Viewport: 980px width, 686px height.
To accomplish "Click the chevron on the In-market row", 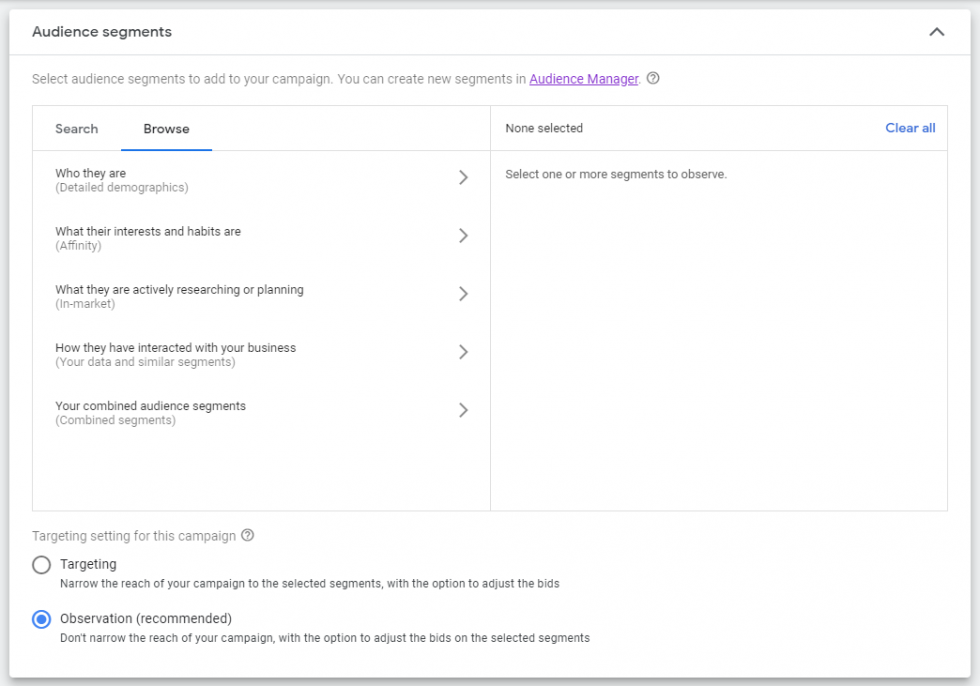I will point(463,294).
